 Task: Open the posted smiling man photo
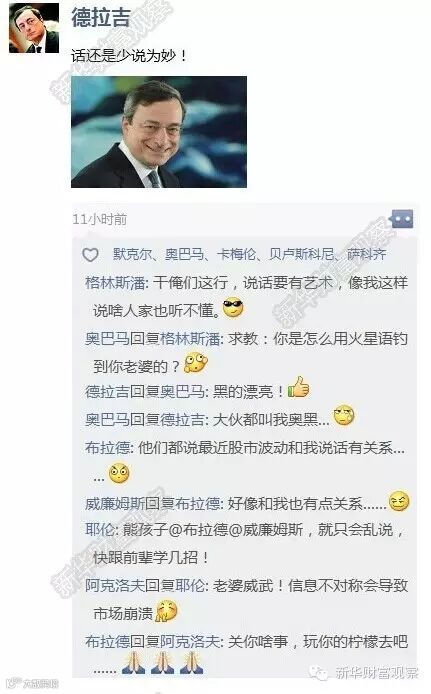[x=159, y=132]
